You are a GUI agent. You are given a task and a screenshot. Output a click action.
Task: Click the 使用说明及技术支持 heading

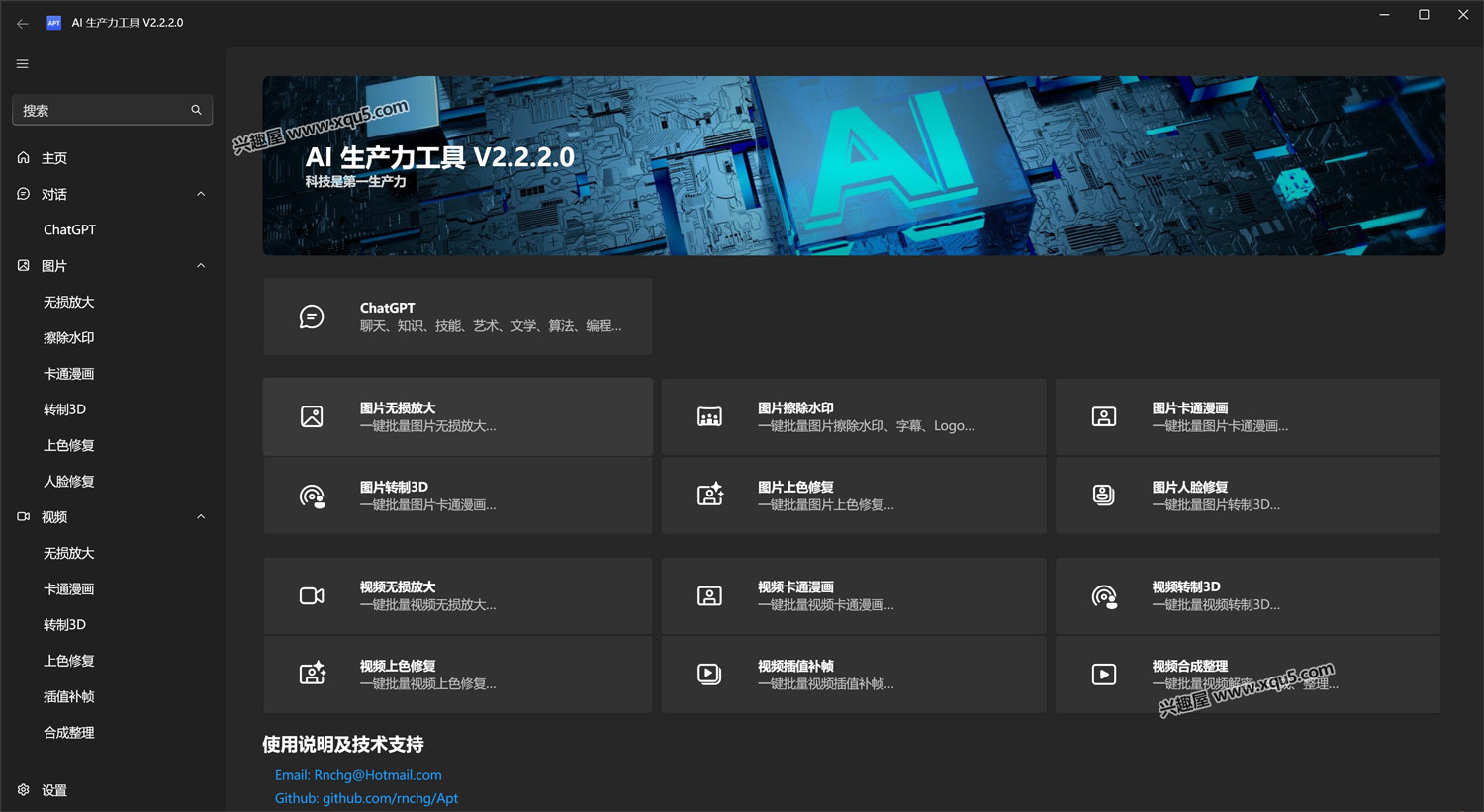343,744
